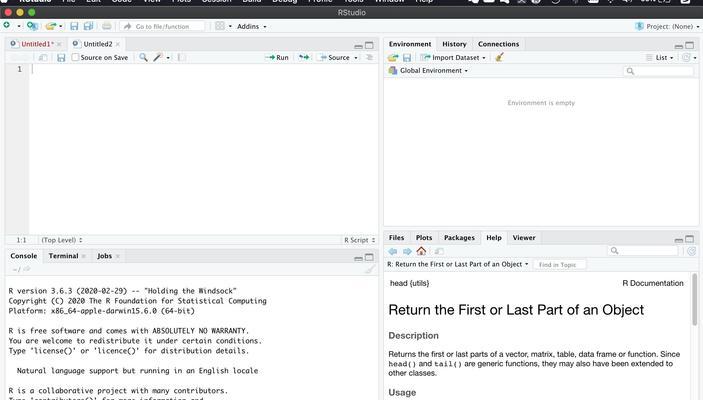
Task: Show the document outline icon
Action: (369, 57)
